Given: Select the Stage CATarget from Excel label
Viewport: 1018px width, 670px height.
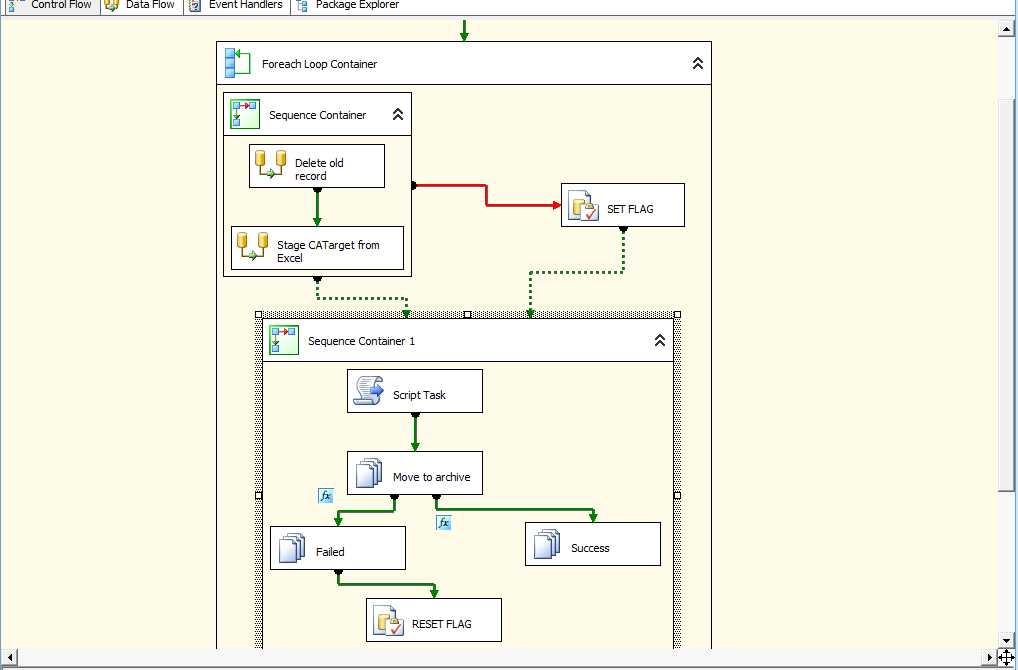Looking at the screenshot, I should [x=328, y=251].
